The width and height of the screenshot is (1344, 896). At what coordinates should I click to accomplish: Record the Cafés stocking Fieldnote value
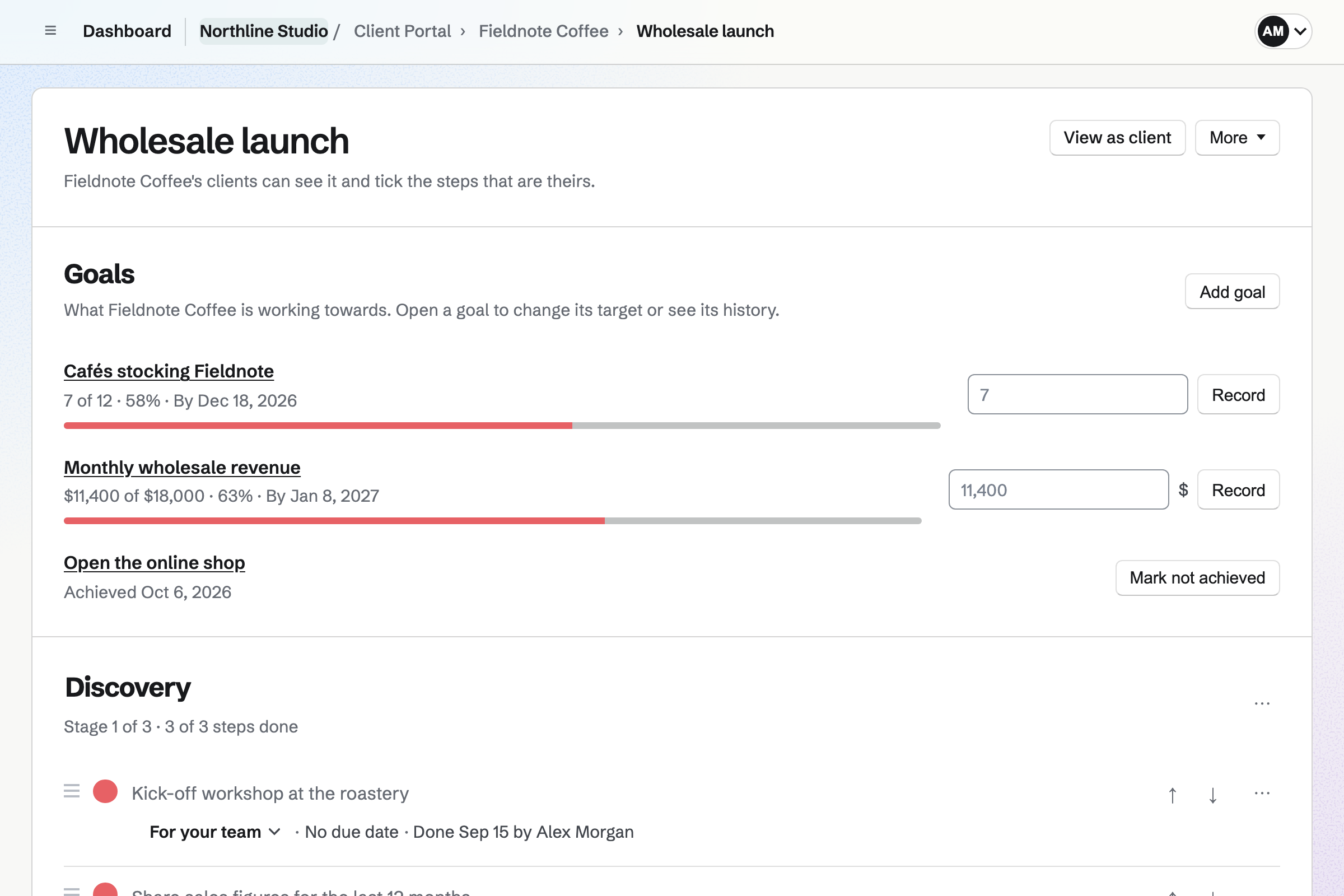pyautogui.click(x=1238, y=394)
